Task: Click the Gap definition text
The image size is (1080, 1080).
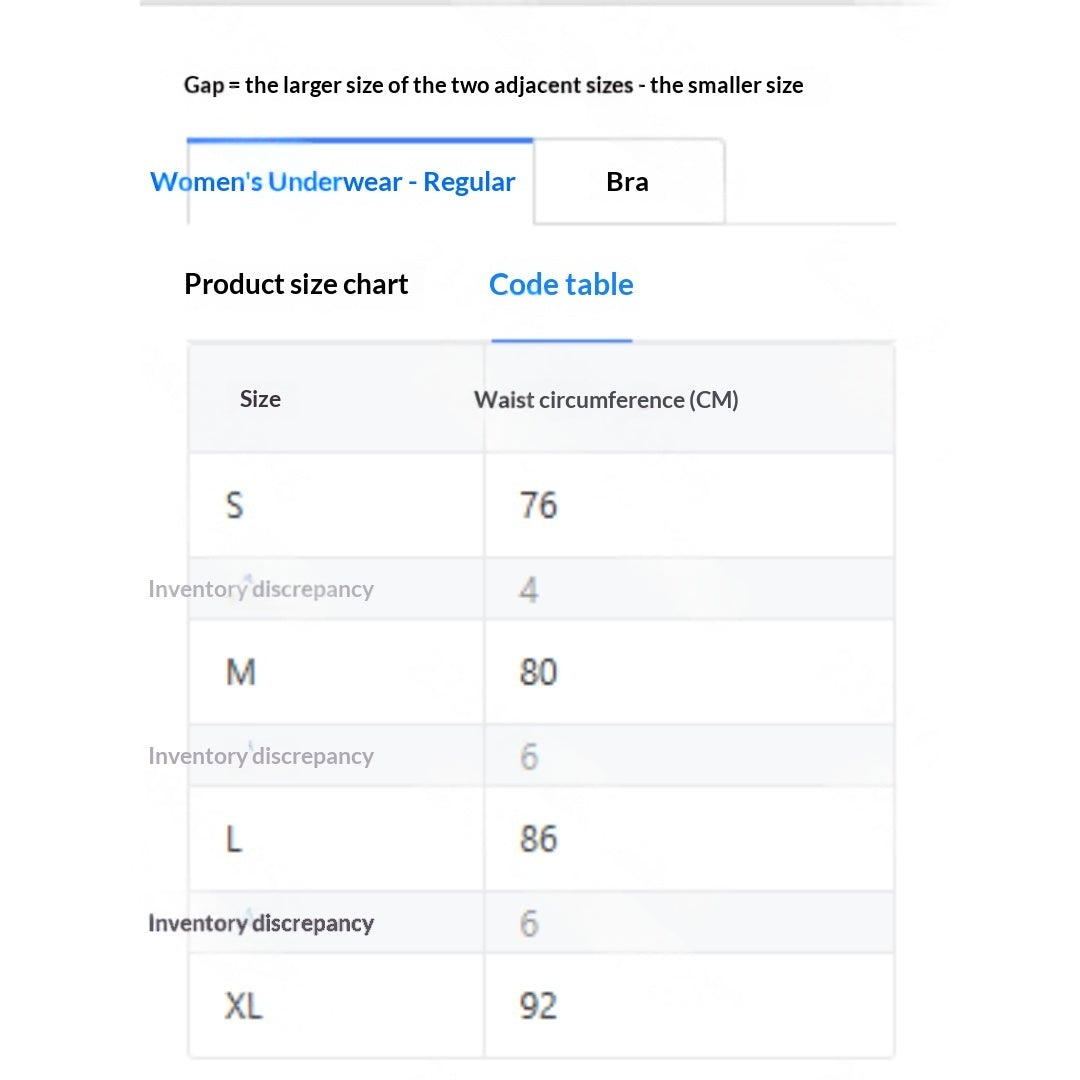Action: click(493, 85)
